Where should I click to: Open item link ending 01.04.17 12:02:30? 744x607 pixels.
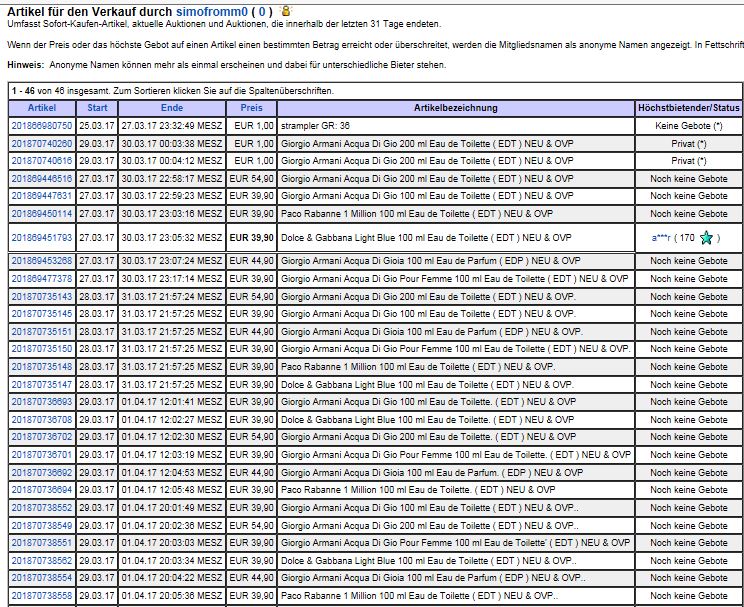[x=42, y=437]
